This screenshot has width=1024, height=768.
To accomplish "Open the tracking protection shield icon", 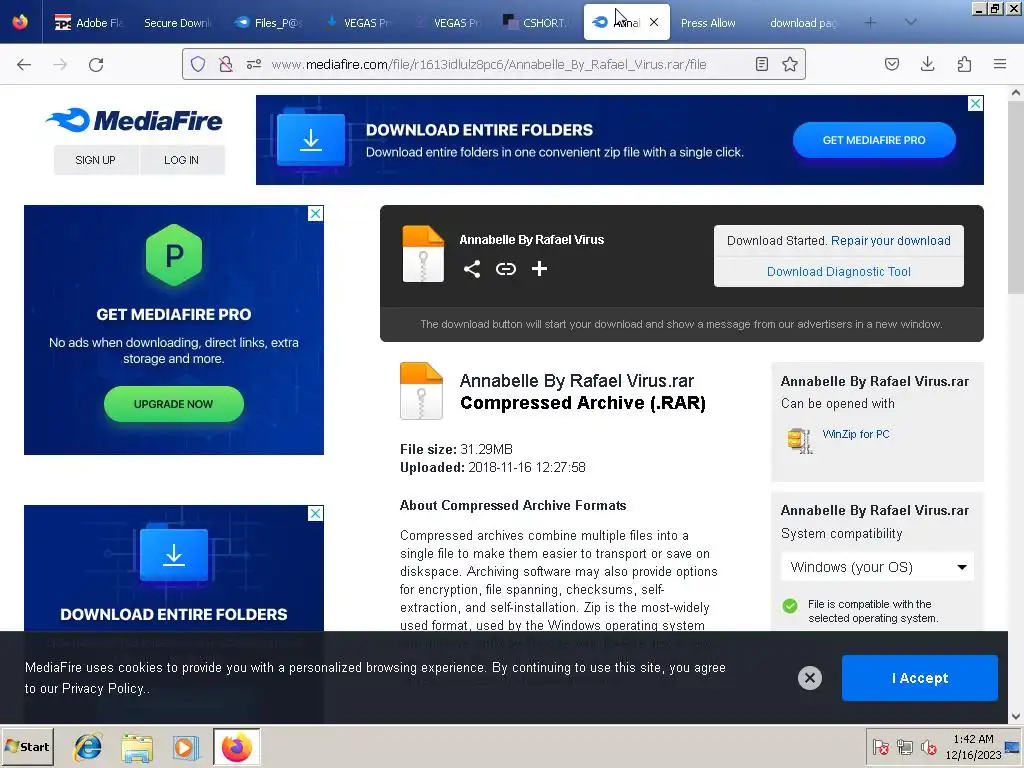I will (x=198, y=64).
